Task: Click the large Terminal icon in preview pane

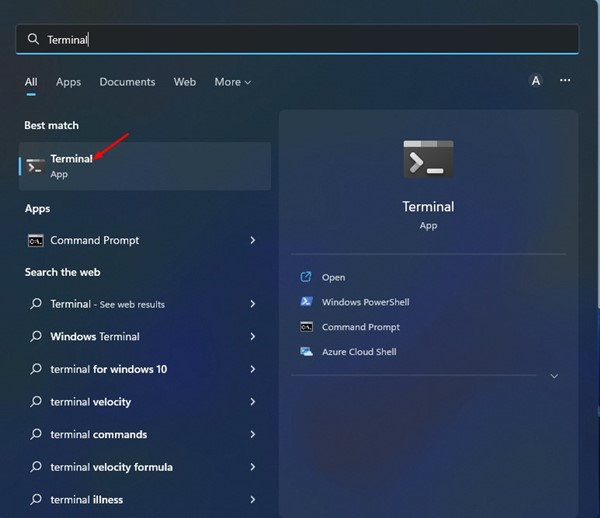Action: (x=428, y=159)
